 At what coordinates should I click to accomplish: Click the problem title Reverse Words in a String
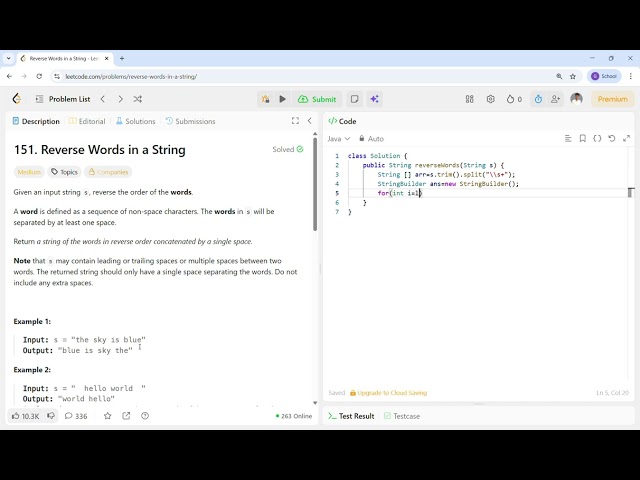point(100,150)
